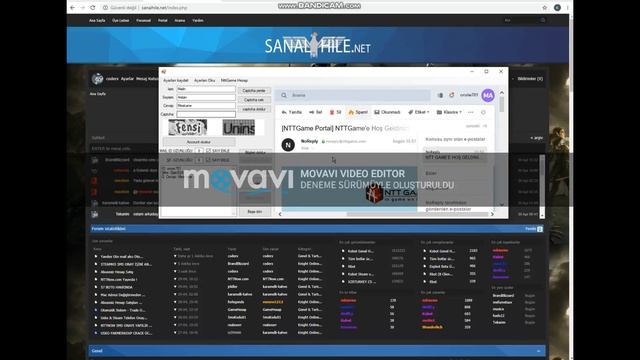Image resolution: width=640 pixels, height=360 pixels.
Task: Click mail panel vertical scrollbar thumb
Action: [502, 104]
